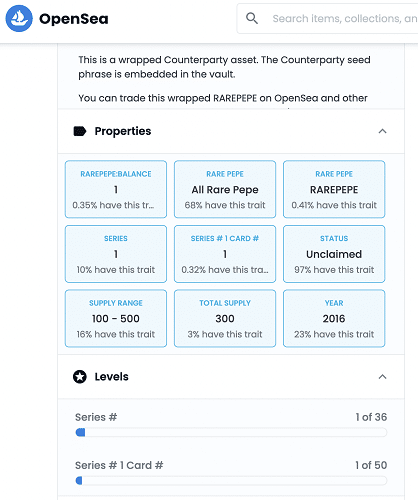Click the Year 2016 property card
Screen dimensions: 418x500
coord(334,318)
